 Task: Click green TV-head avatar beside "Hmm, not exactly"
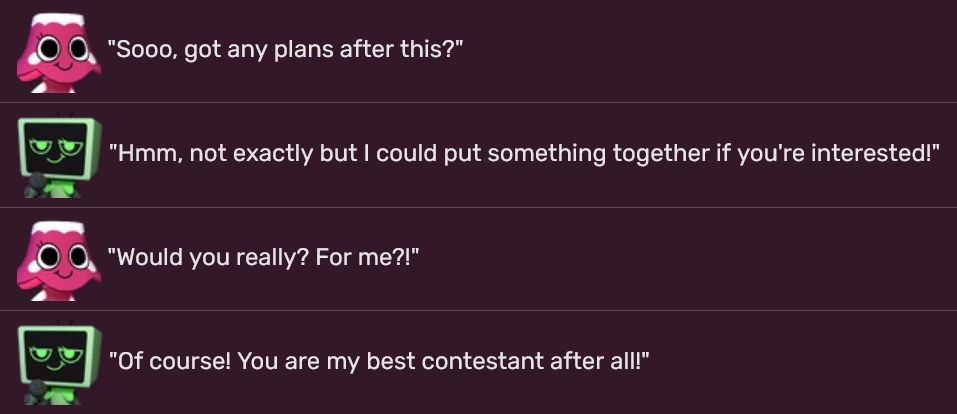point(59,157)
